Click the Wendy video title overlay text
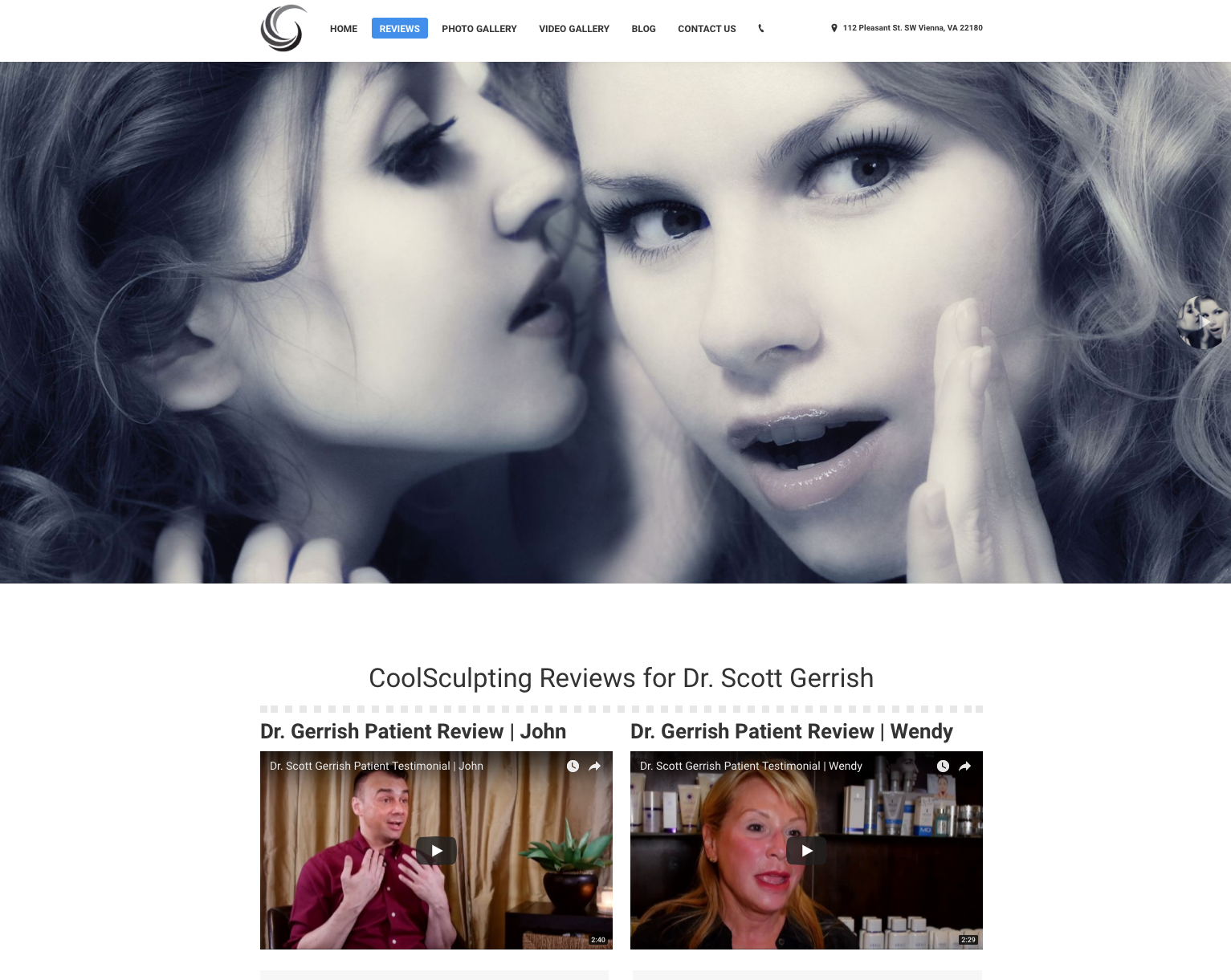This screenshot has width=1231, height=980. point(751,767)
